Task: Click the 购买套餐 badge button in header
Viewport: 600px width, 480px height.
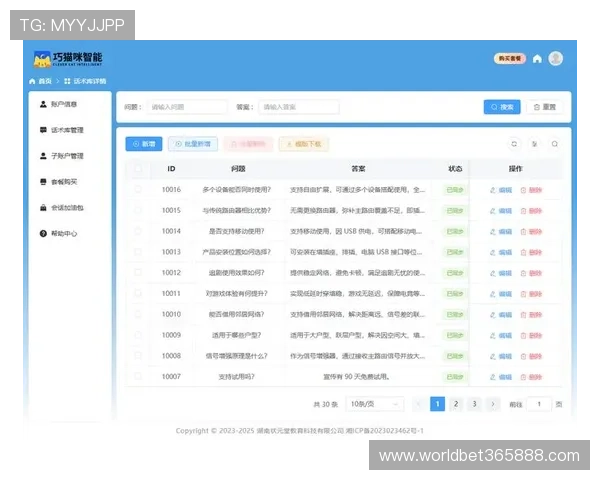Action: 510,59
